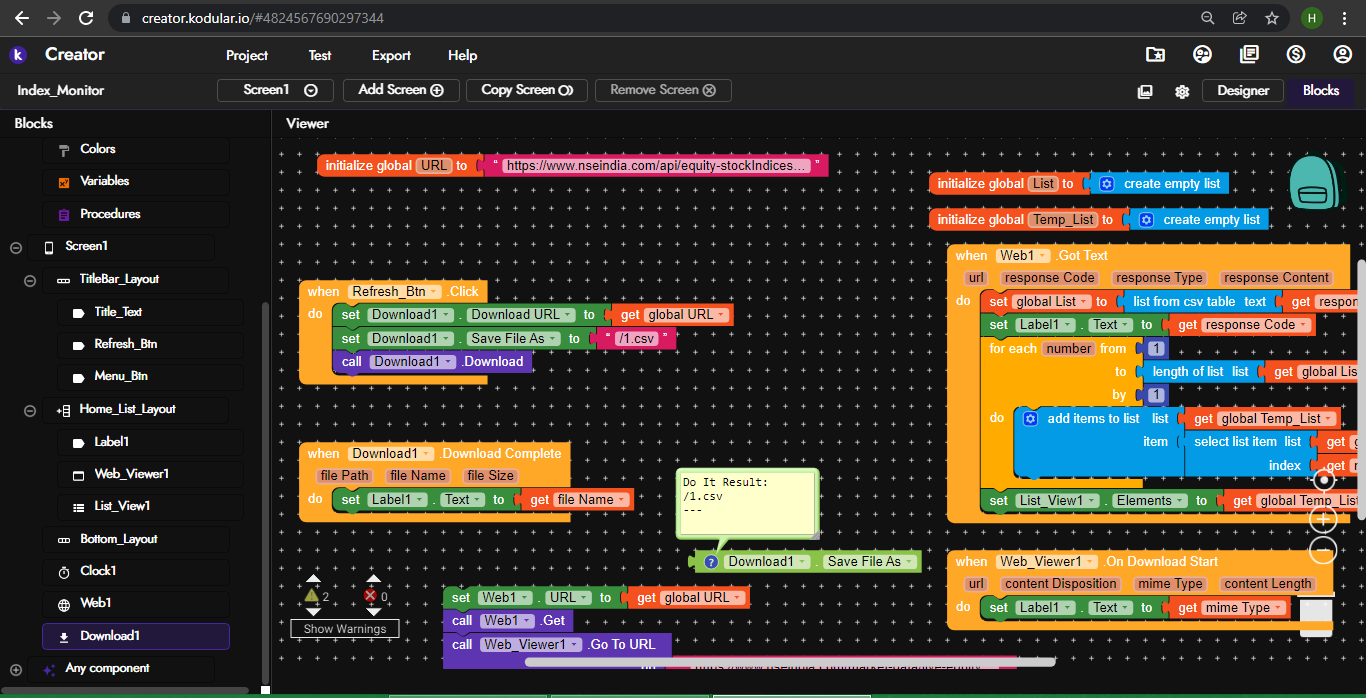Click the Remove Screen button

click(x=663, y=90)
